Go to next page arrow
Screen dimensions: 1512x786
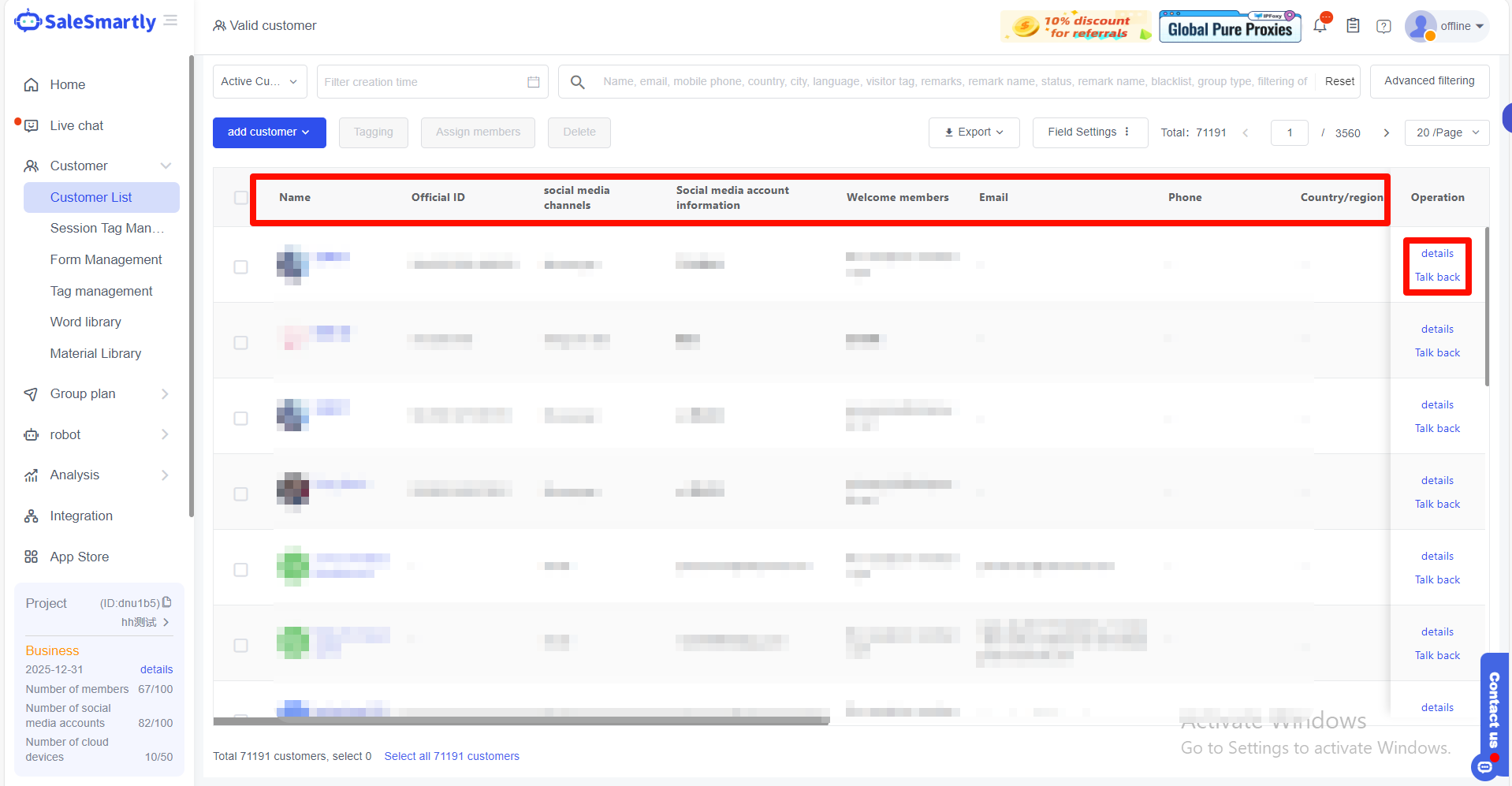coord(1386,132)
